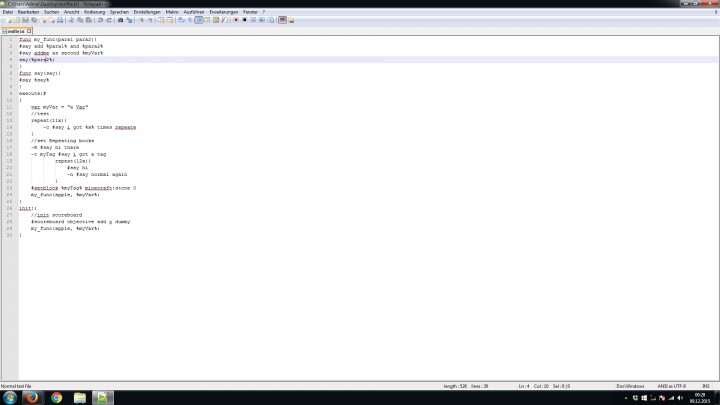Image resolution: width=720 pixels, height=405 pixels.
Task: Expand the Kodierung menu
Action: click(x=95, y=11)
